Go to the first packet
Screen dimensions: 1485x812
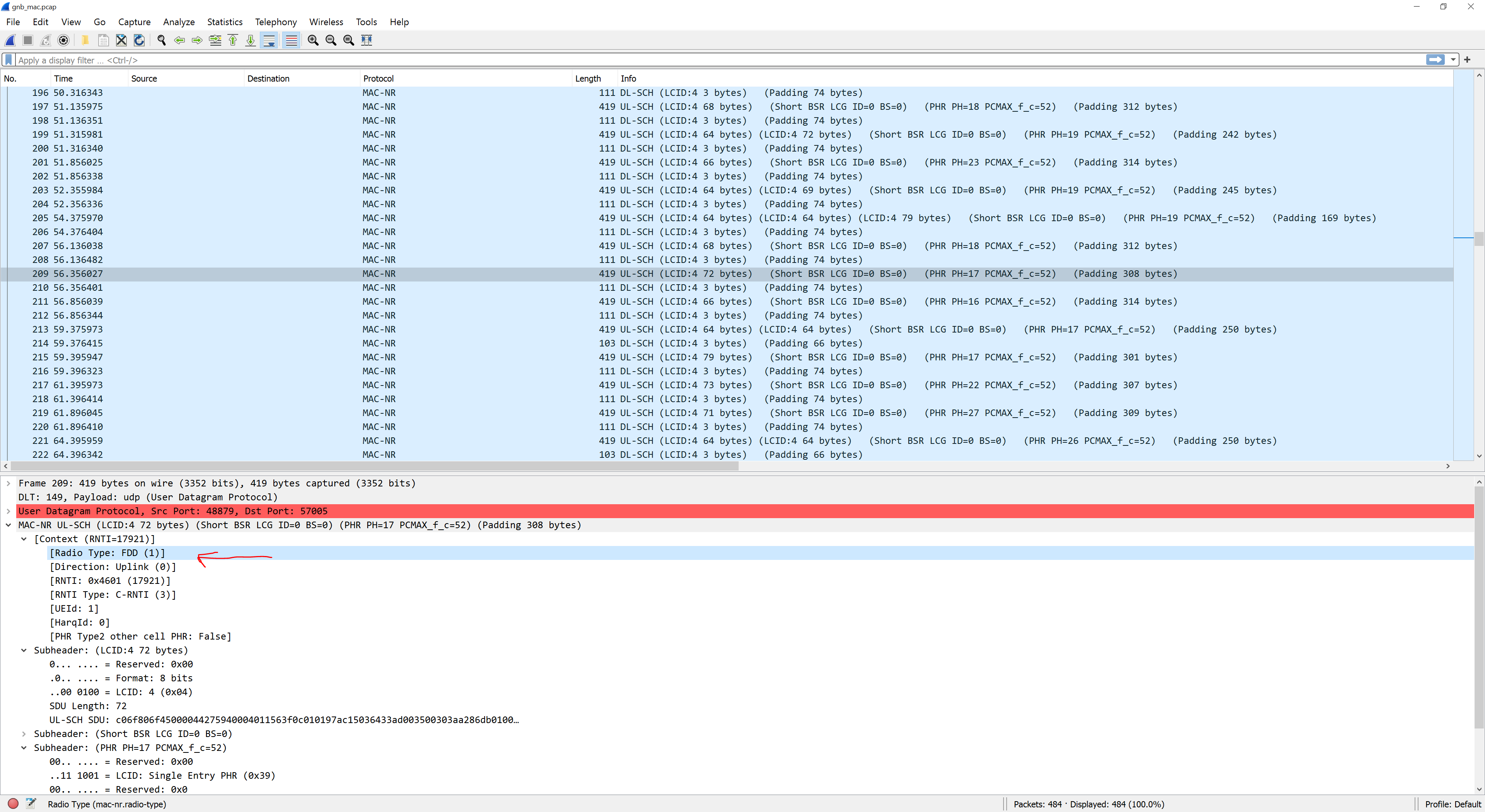tap(233, 40)
